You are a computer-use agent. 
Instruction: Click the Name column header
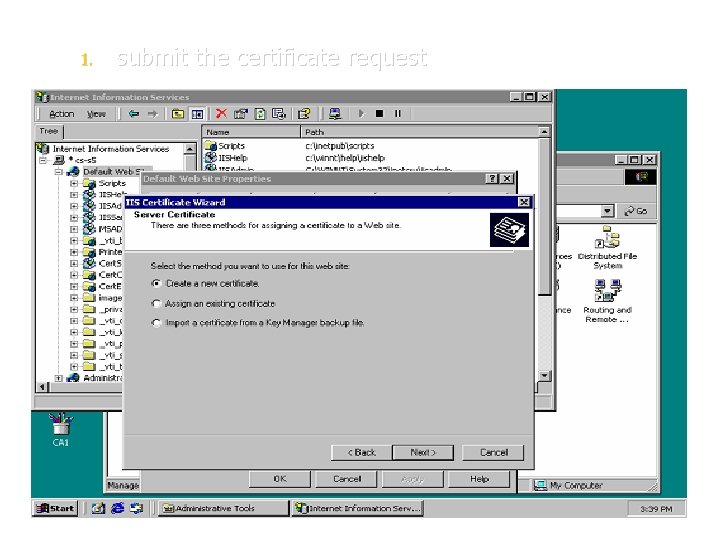[251, 132]
